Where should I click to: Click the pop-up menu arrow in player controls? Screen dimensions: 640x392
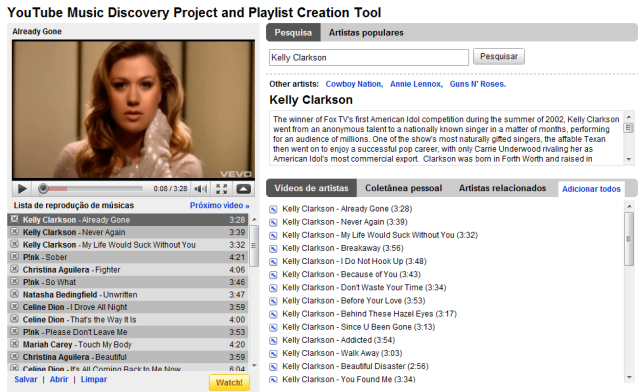243,189
